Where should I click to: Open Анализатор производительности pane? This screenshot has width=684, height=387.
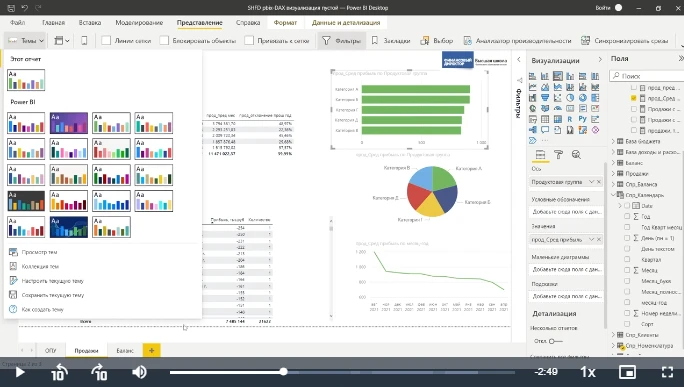point(517,41)
